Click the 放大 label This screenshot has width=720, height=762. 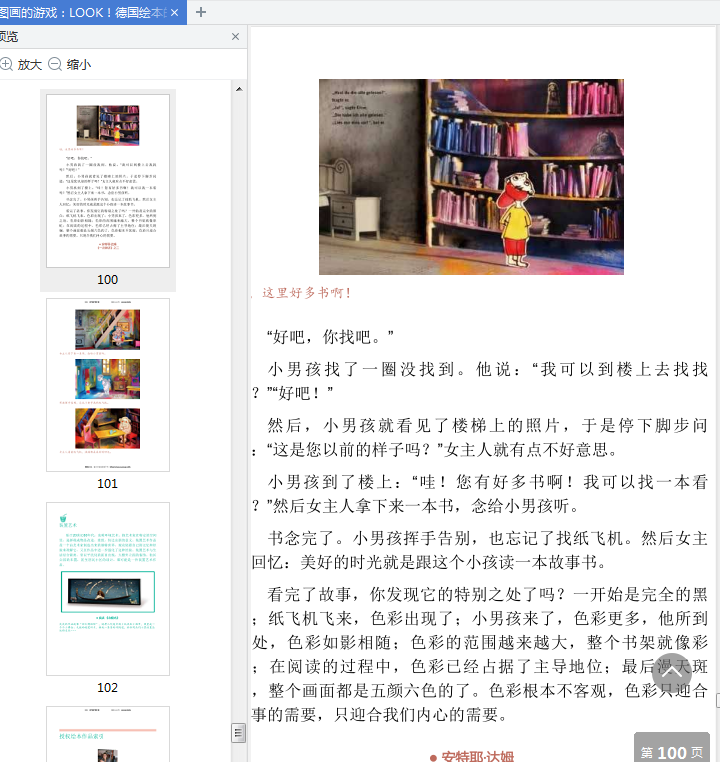30,65
